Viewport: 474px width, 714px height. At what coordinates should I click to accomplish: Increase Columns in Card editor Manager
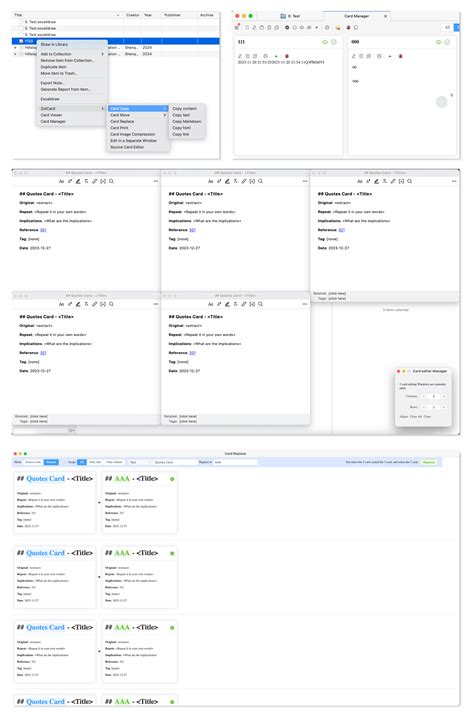(443, 396)
